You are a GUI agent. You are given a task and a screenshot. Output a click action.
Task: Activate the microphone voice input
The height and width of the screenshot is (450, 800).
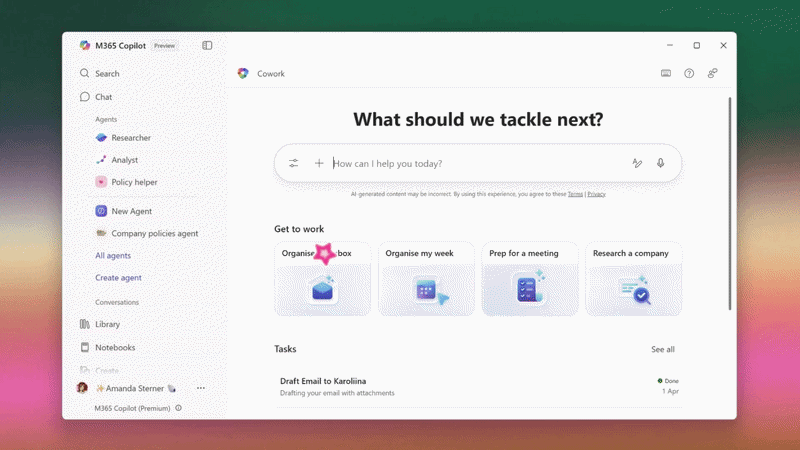point(661,163)
